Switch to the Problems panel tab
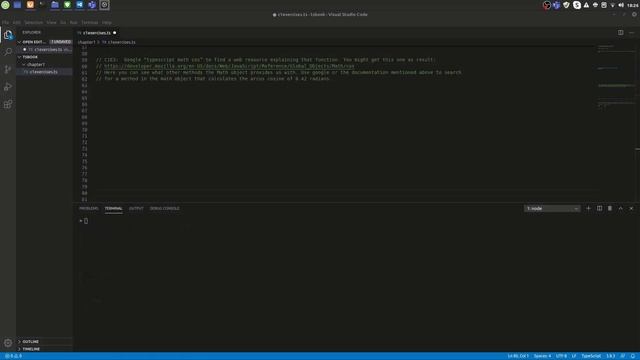 pos(89,209)
